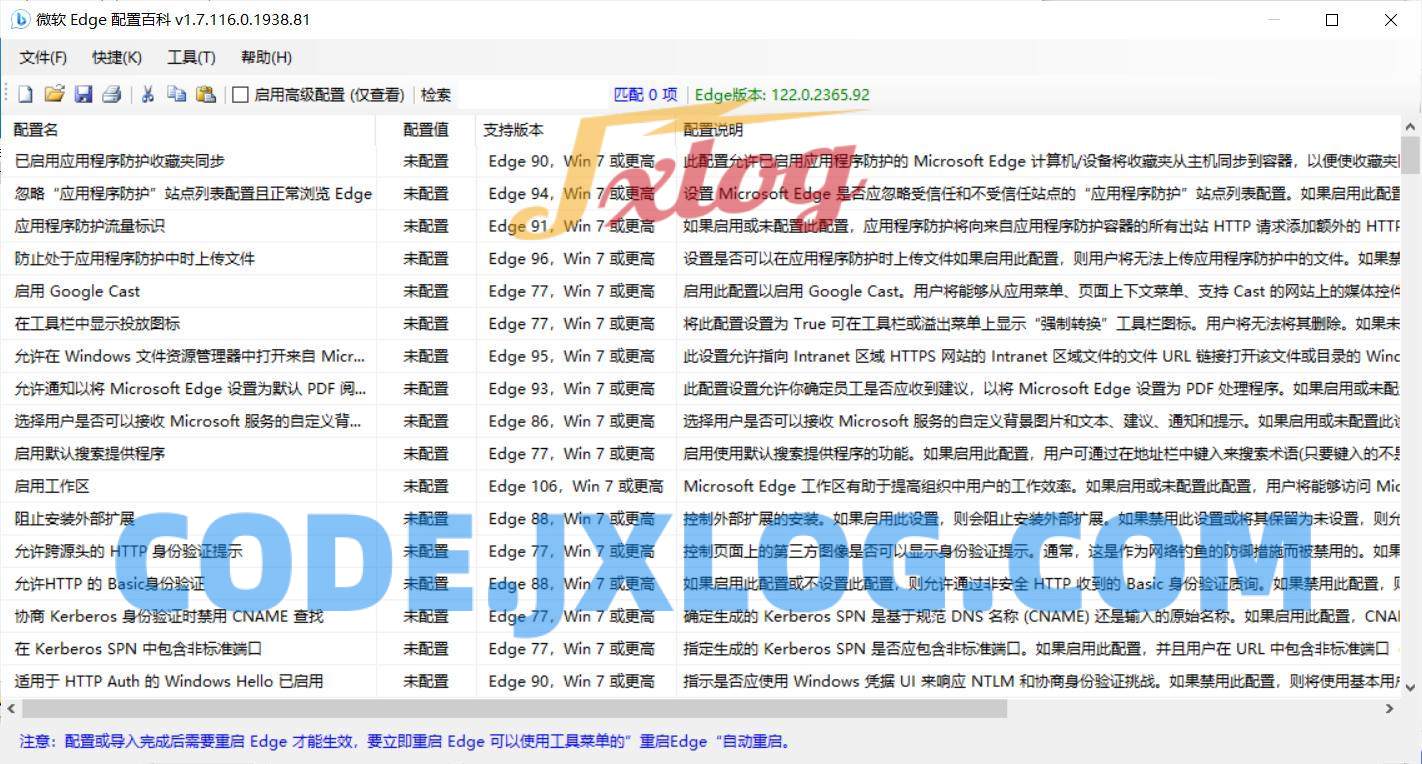Select the 启用 Google Cast configuration row

point(200,291)
